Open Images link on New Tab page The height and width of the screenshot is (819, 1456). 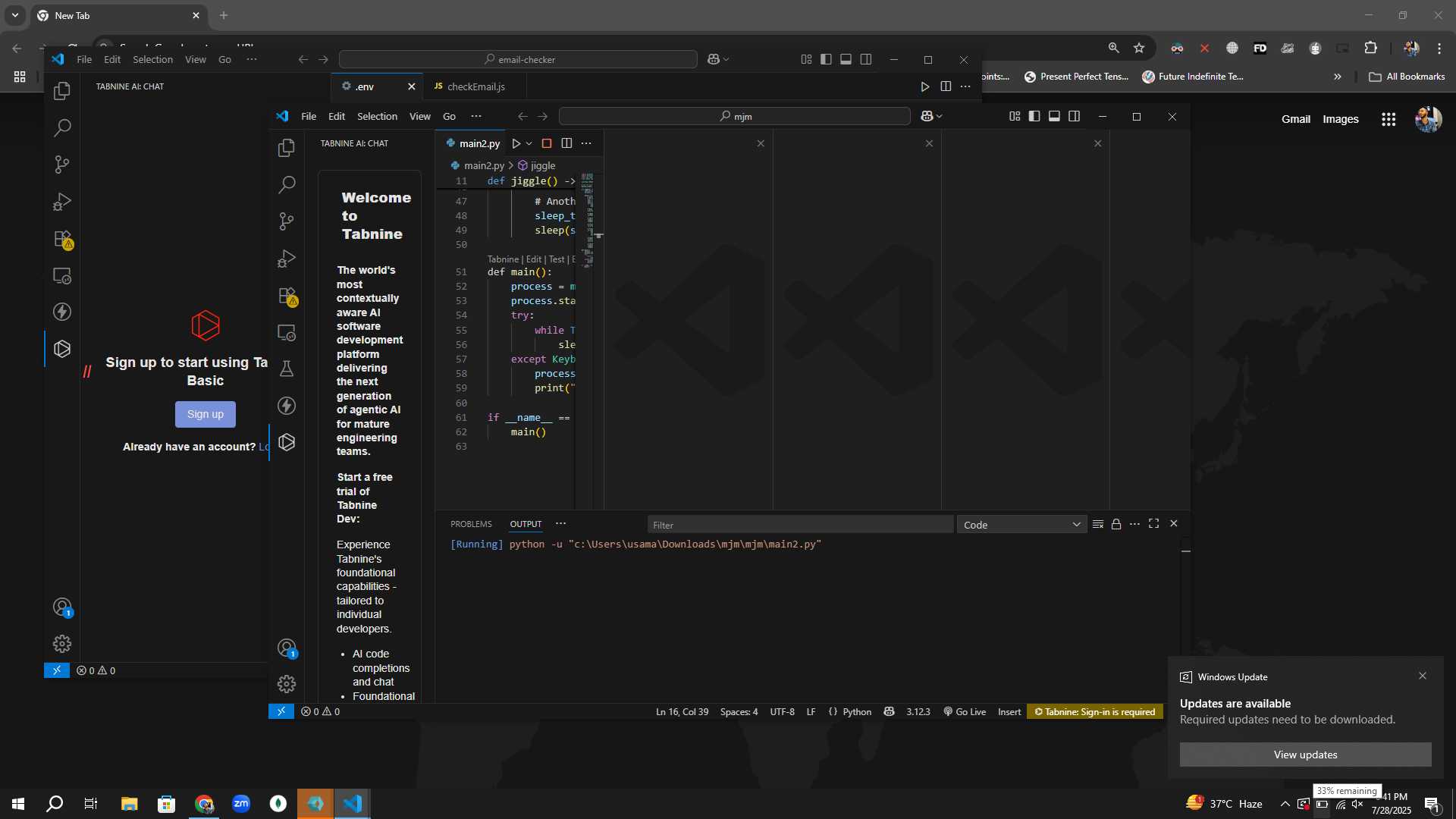tap(1340, 119)
